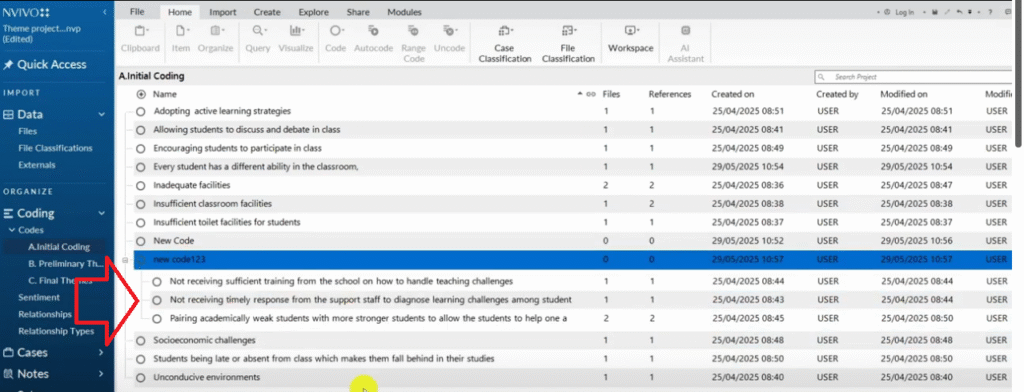The width and height of the screenshot is (1024, 392).
Task: Collapse the new code123 tree node
Action: pyautogui.click(x=125, y=260)
